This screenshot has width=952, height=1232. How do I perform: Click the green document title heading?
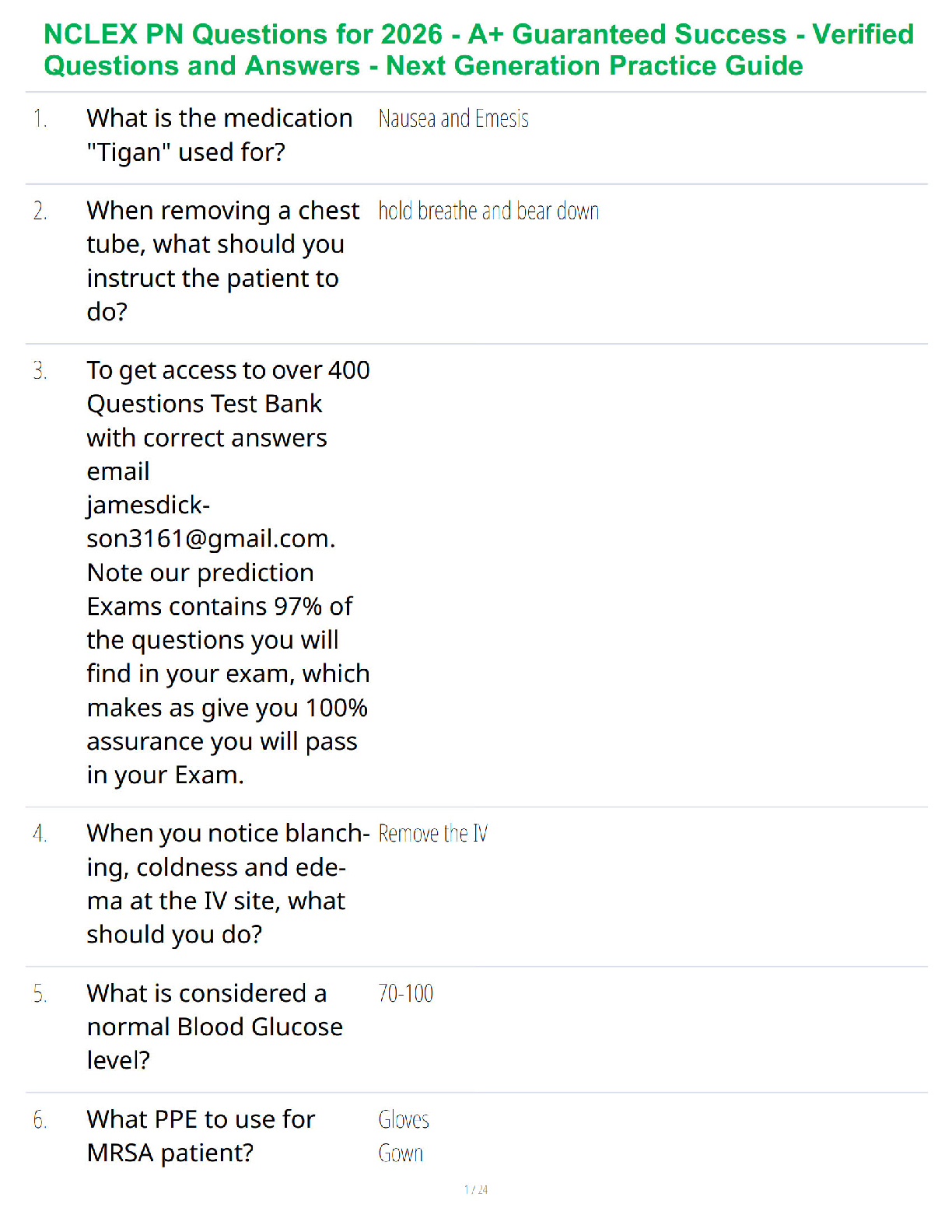(478, 50)
